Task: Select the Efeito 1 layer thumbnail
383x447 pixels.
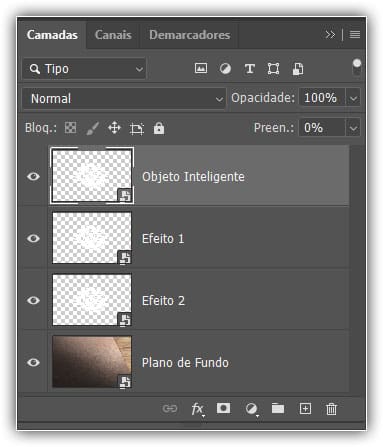Action: point(92,238)
